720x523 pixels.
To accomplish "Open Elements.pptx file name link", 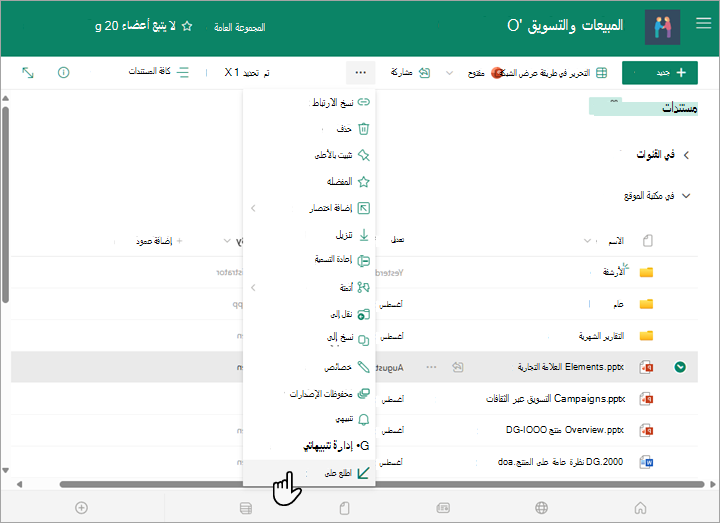I will (x=571, y=367).
